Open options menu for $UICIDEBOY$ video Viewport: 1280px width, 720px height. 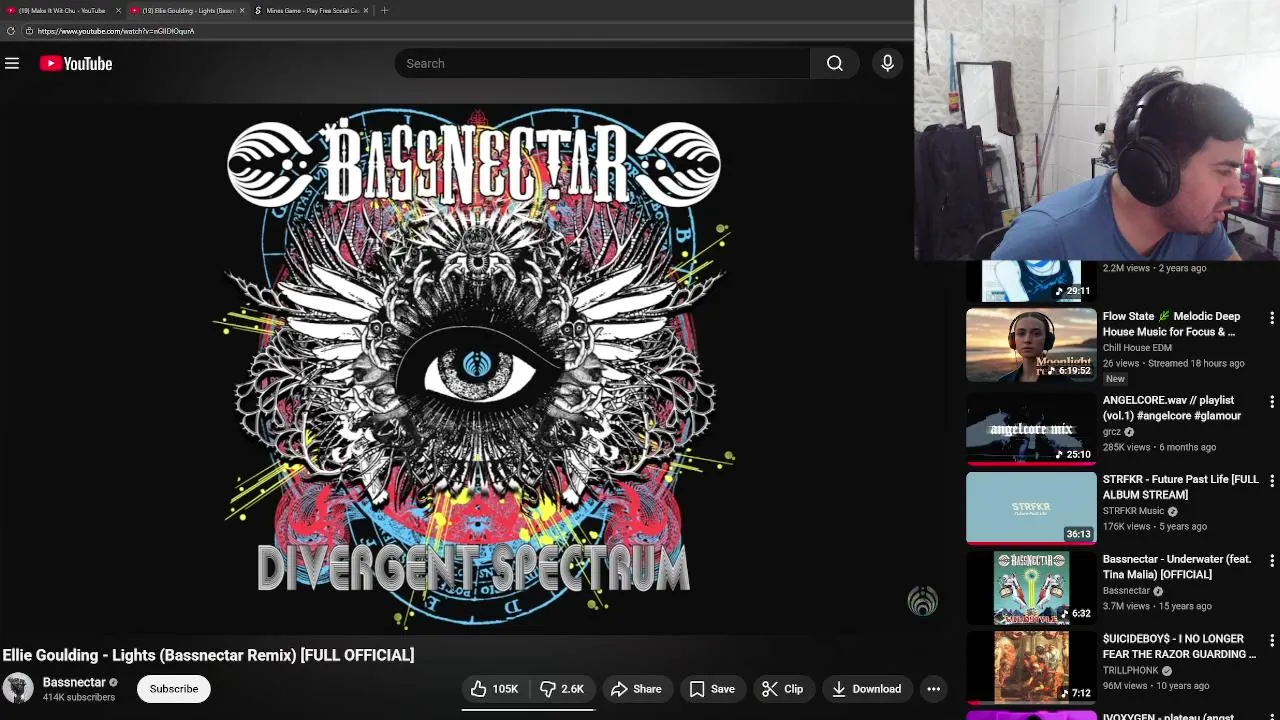(x=1271, y=640)
